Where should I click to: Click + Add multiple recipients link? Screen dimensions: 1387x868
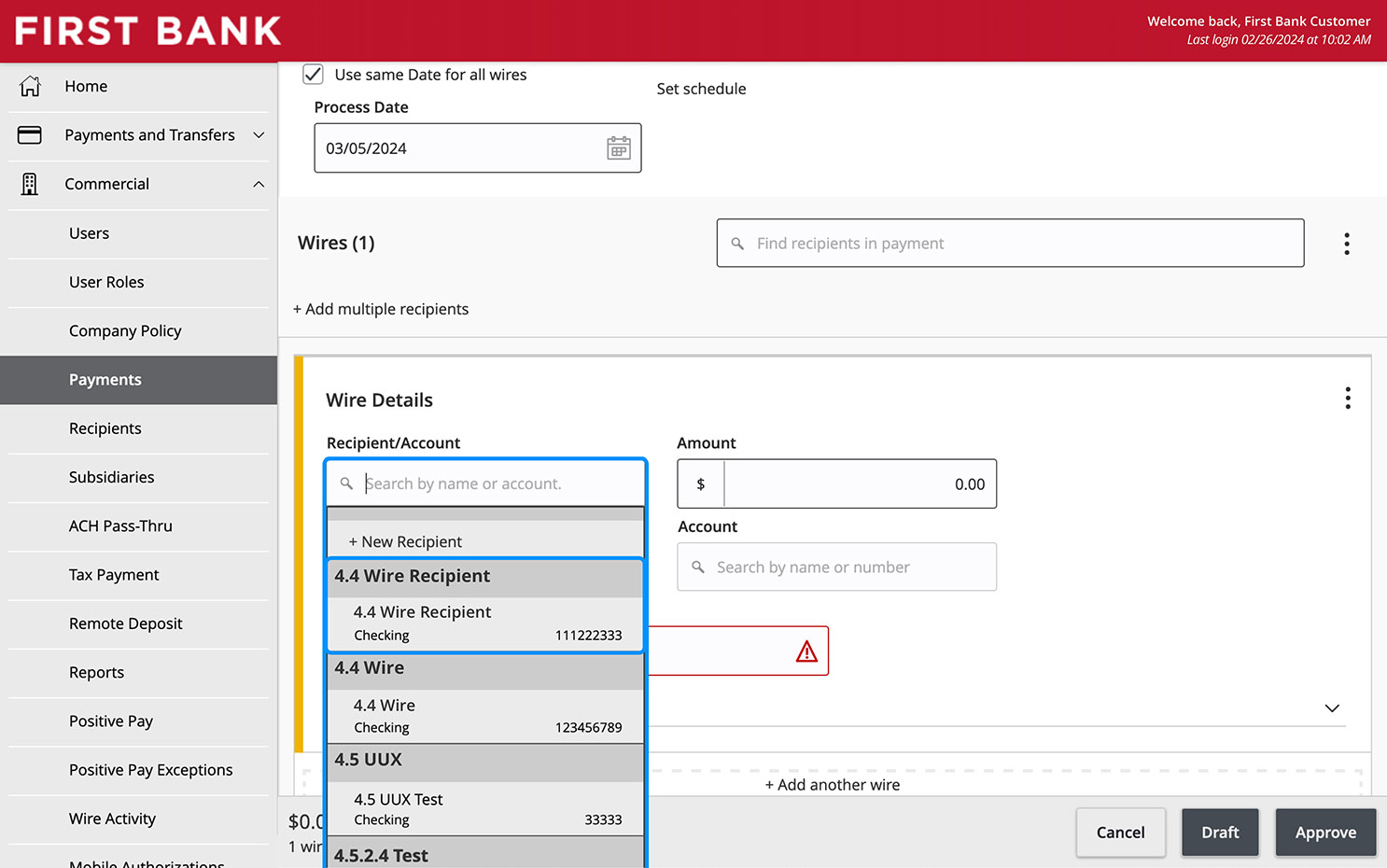381,309
